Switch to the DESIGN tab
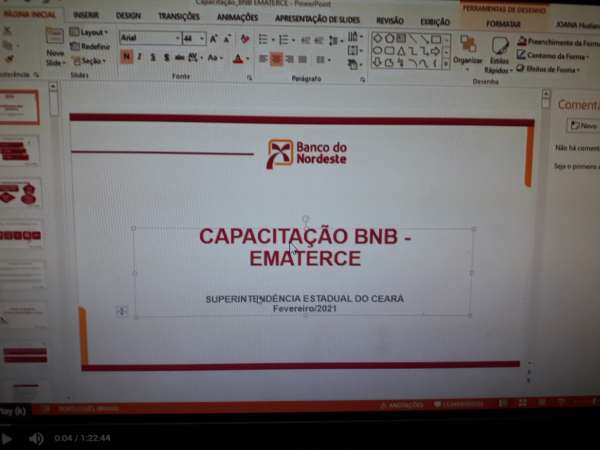The height and width of the screenshot is (450, 600). tap(128, 16)
